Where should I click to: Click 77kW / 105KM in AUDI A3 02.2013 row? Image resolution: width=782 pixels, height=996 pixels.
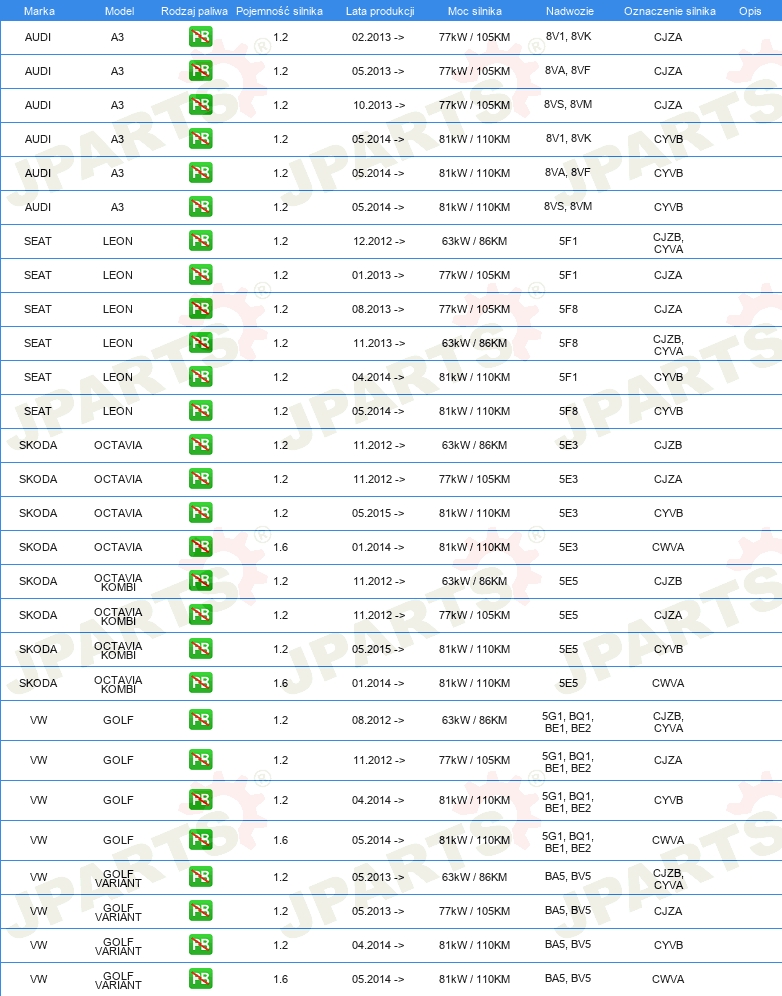coord(474,37)
